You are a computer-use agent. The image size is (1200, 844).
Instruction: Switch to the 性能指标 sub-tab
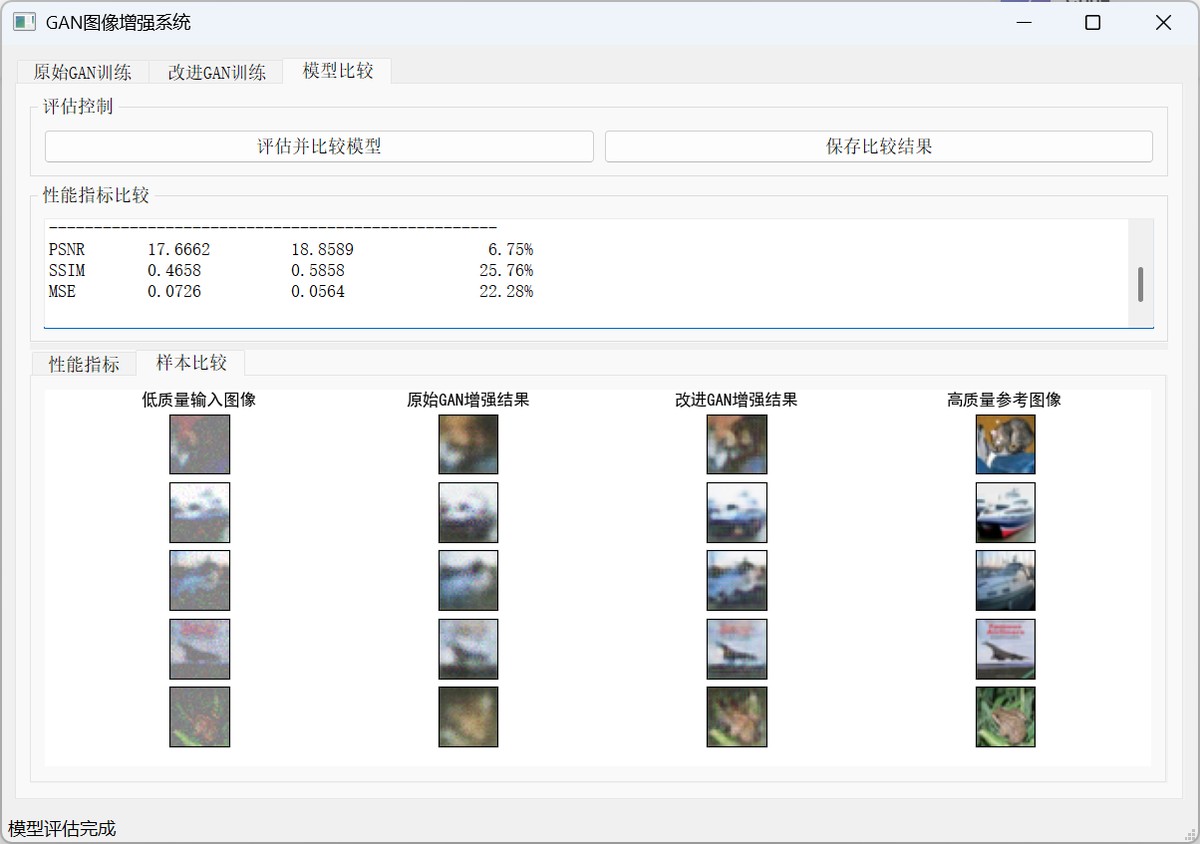84,364
